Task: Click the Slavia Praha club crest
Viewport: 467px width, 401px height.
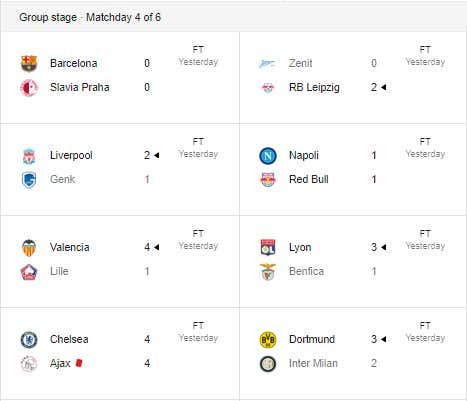Action: (x=29, y=88)
